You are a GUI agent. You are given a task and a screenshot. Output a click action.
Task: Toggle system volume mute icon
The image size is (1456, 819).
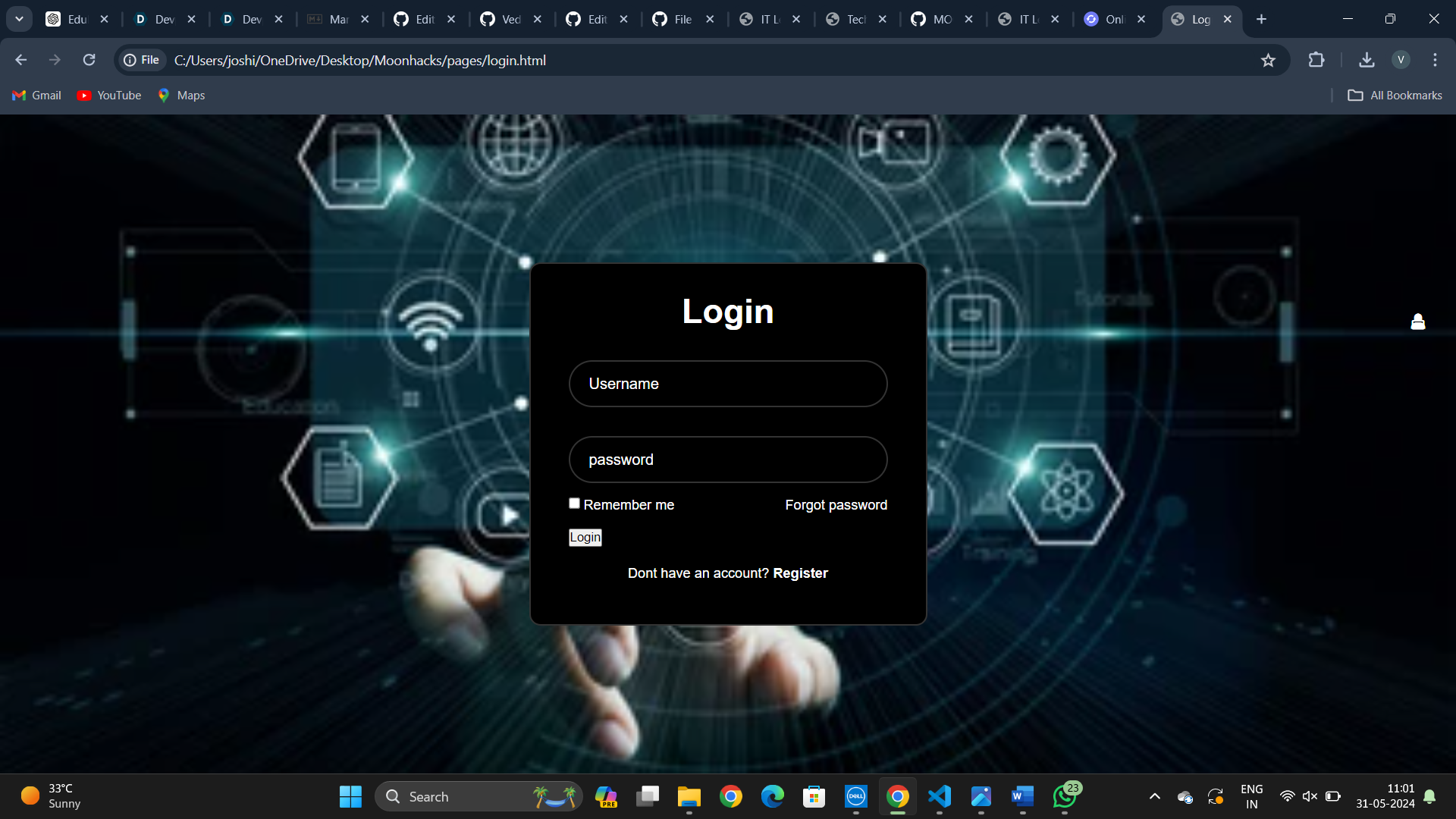1310,796
